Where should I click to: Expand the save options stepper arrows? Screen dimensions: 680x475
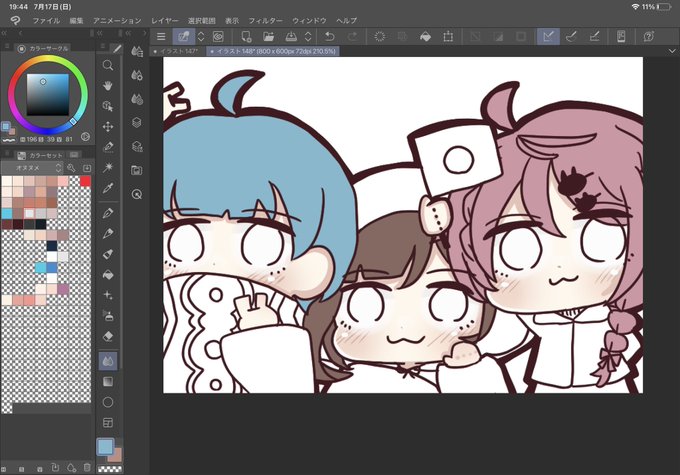[307, 36]
